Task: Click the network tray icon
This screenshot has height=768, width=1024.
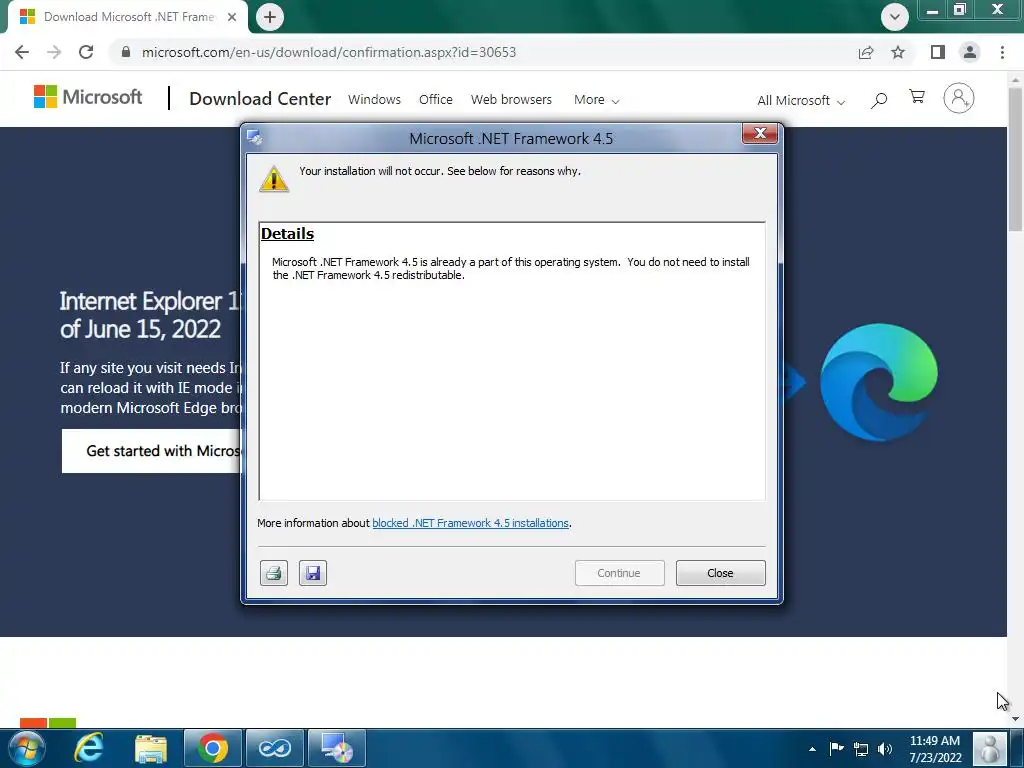Action: [861, 749]
